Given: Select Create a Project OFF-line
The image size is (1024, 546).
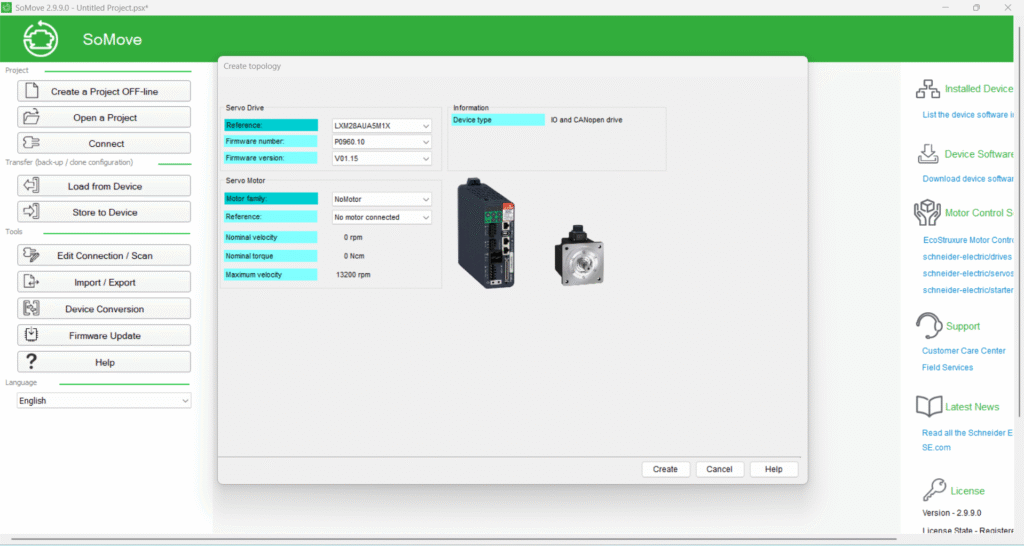Looking at the screenshot, I should (104, 91).
